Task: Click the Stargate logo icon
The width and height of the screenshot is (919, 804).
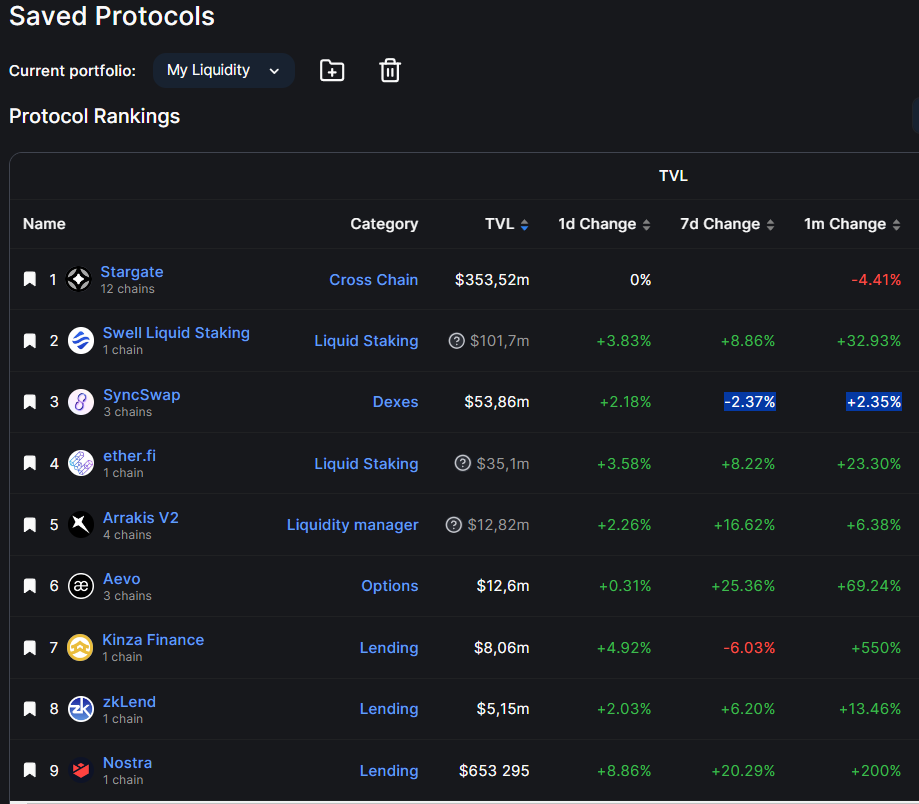Action: (x=79, y=279)
